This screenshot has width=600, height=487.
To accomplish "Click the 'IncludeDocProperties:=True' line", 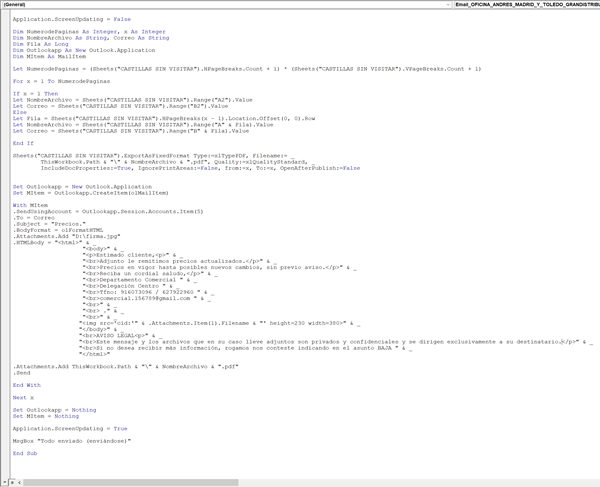I will click(x=200, y=168).
